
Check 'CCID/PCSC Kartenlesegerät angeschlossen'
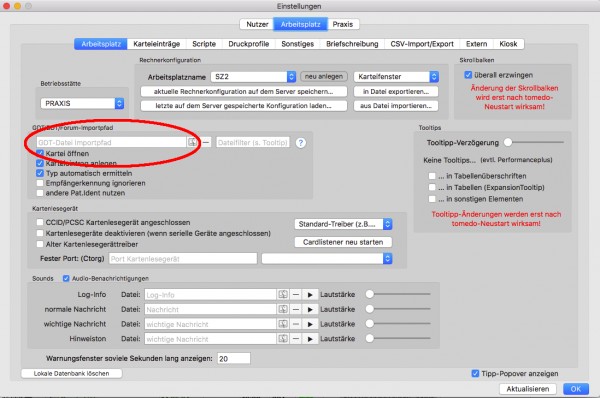pos(40,222)
